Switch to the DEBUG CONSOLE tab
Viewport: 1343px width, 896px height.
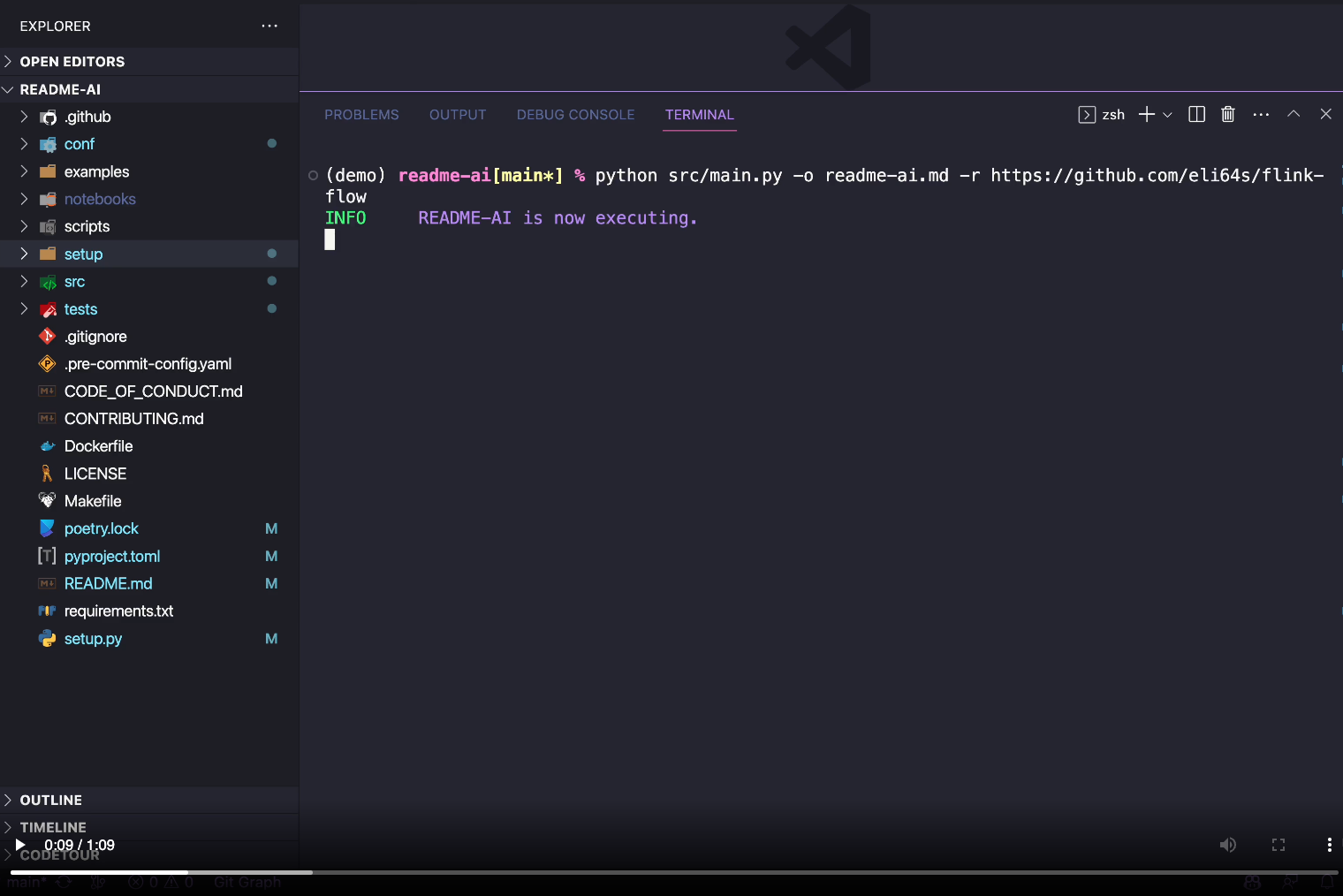575,115
